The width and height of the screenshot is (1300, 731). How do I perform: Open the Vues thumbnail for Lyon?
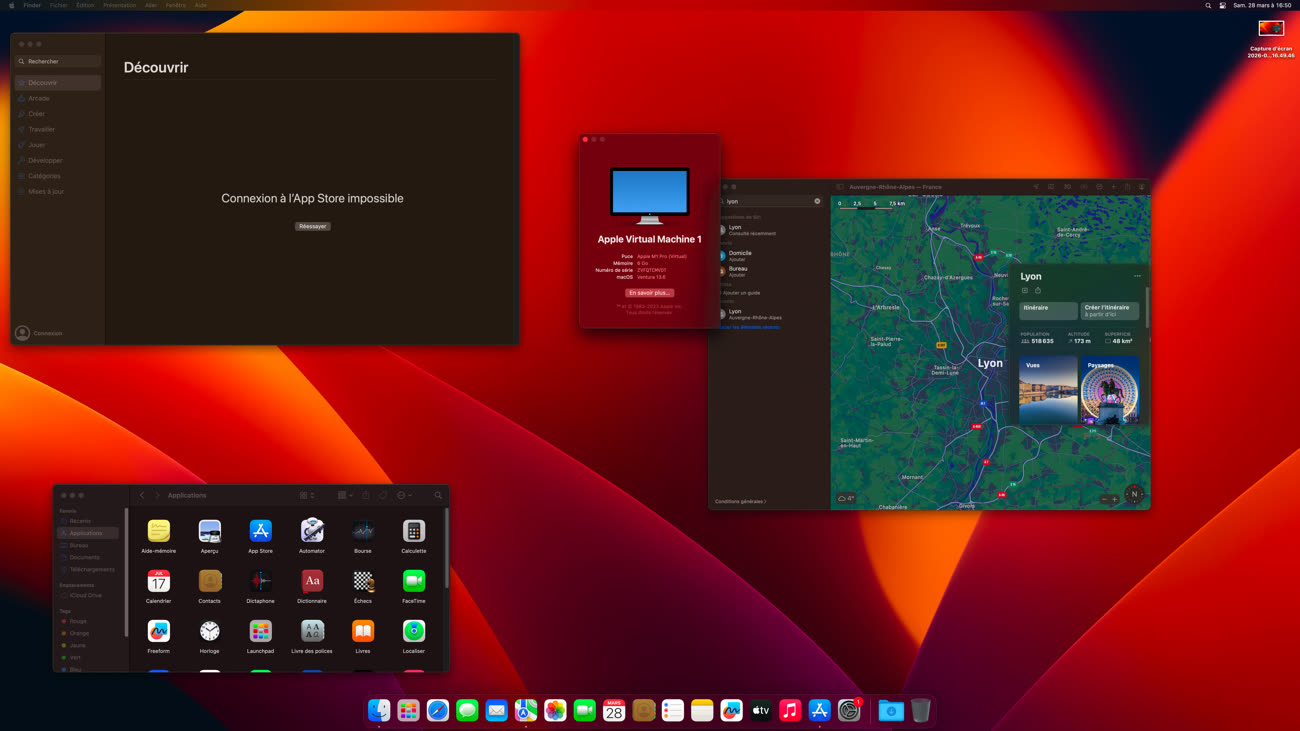(1048, 389)
